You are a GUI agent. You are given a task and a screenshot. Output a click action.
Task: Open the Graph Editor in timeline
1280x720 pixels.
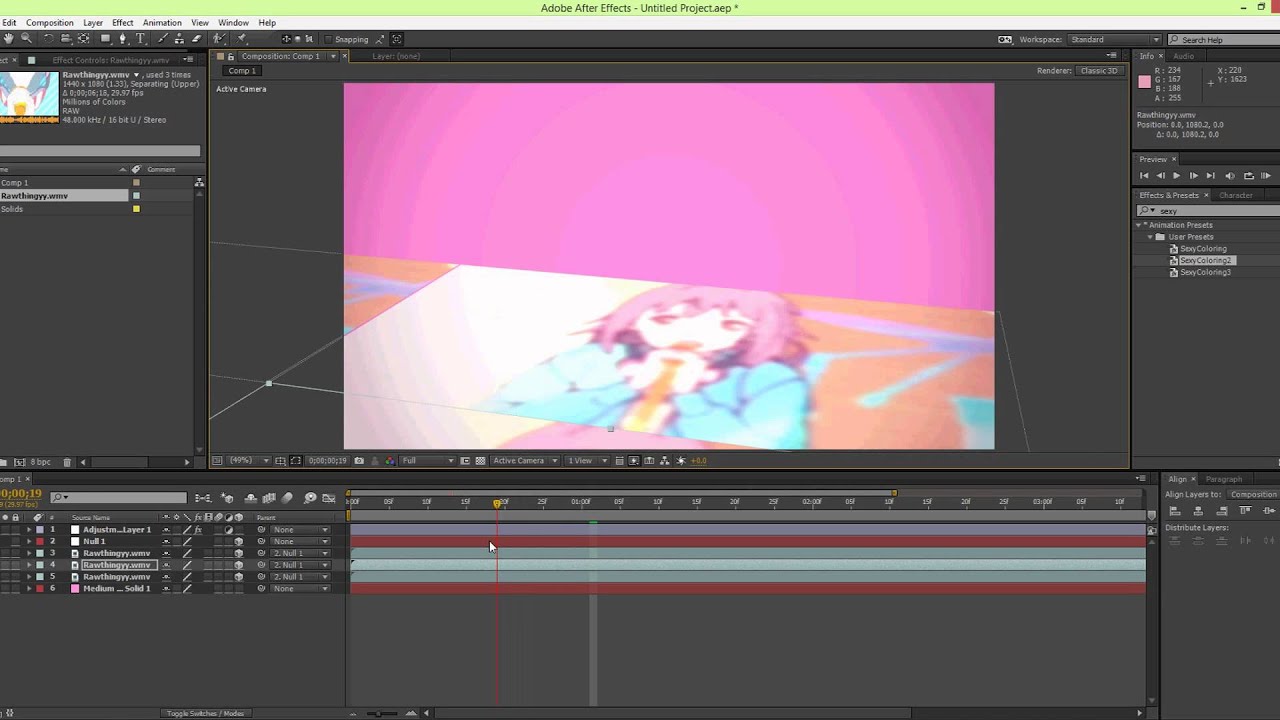click(x=328, y=498)
